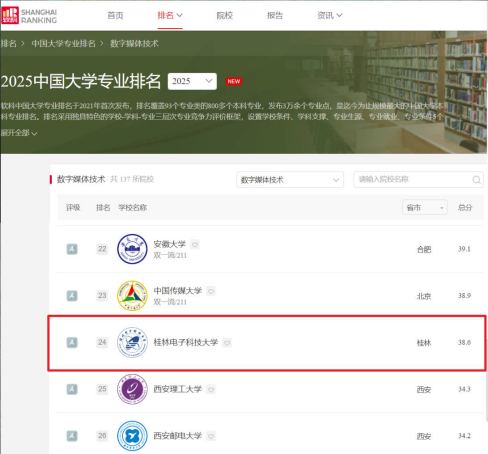Click rank number 22

pyautogui.click(x=102, y=249)
